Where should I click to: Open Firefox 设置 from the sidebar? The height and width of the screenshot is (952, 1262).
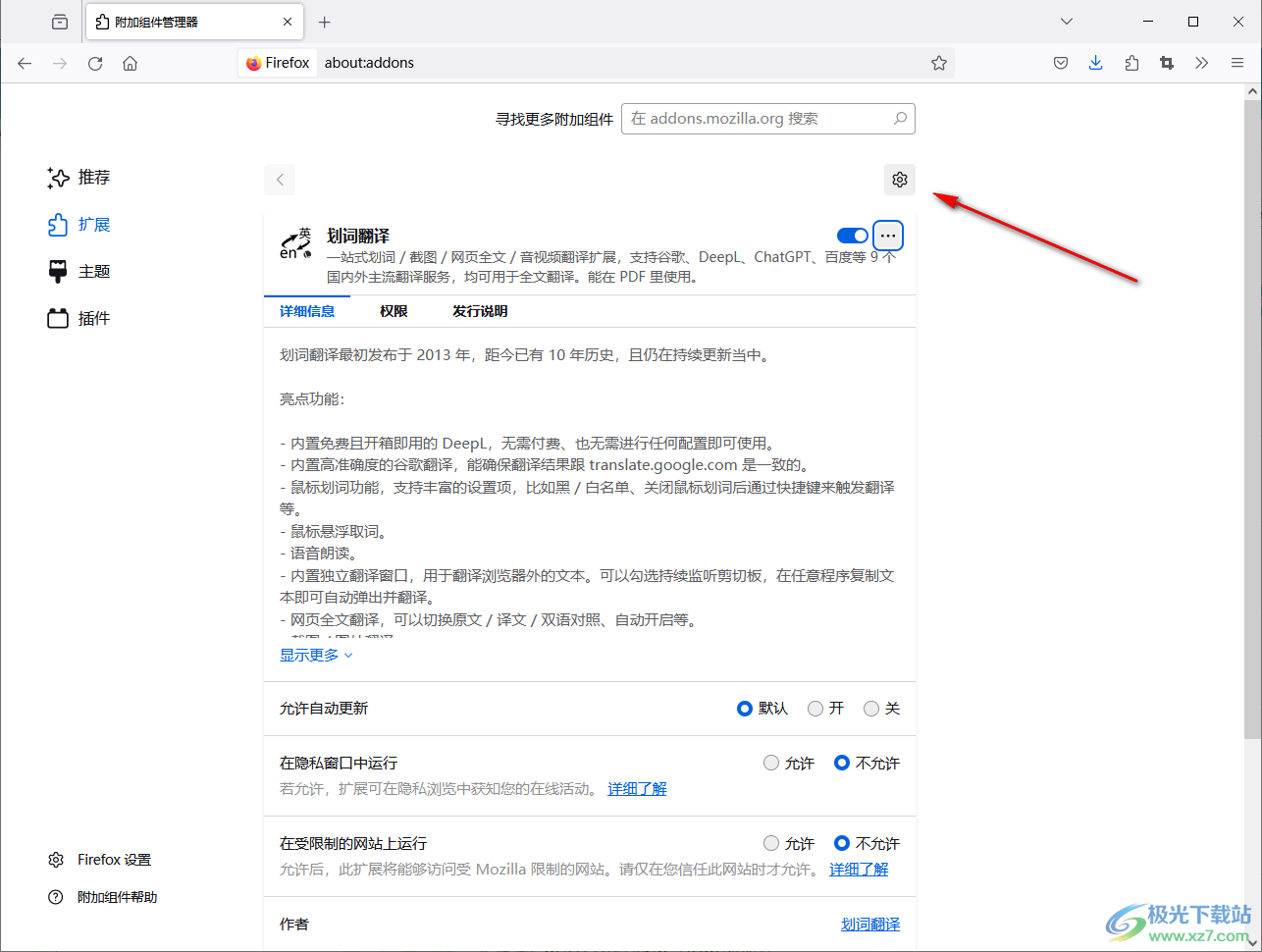tap(113, 859)
